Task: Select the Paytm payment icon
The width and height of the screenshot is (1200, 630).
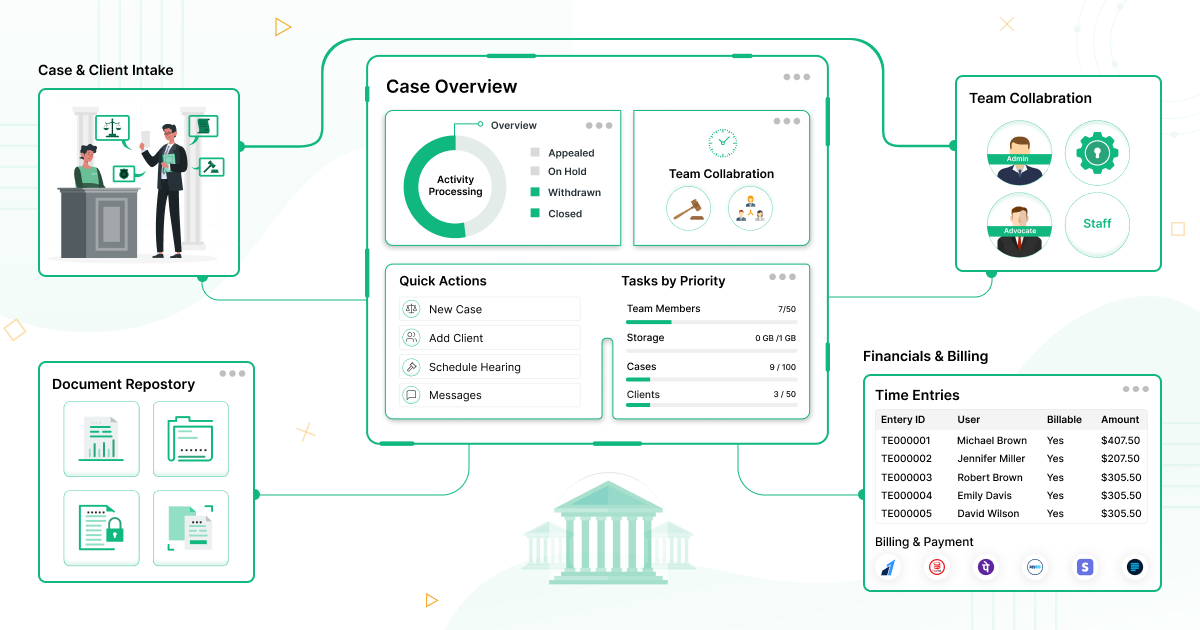Action: 1036,567
